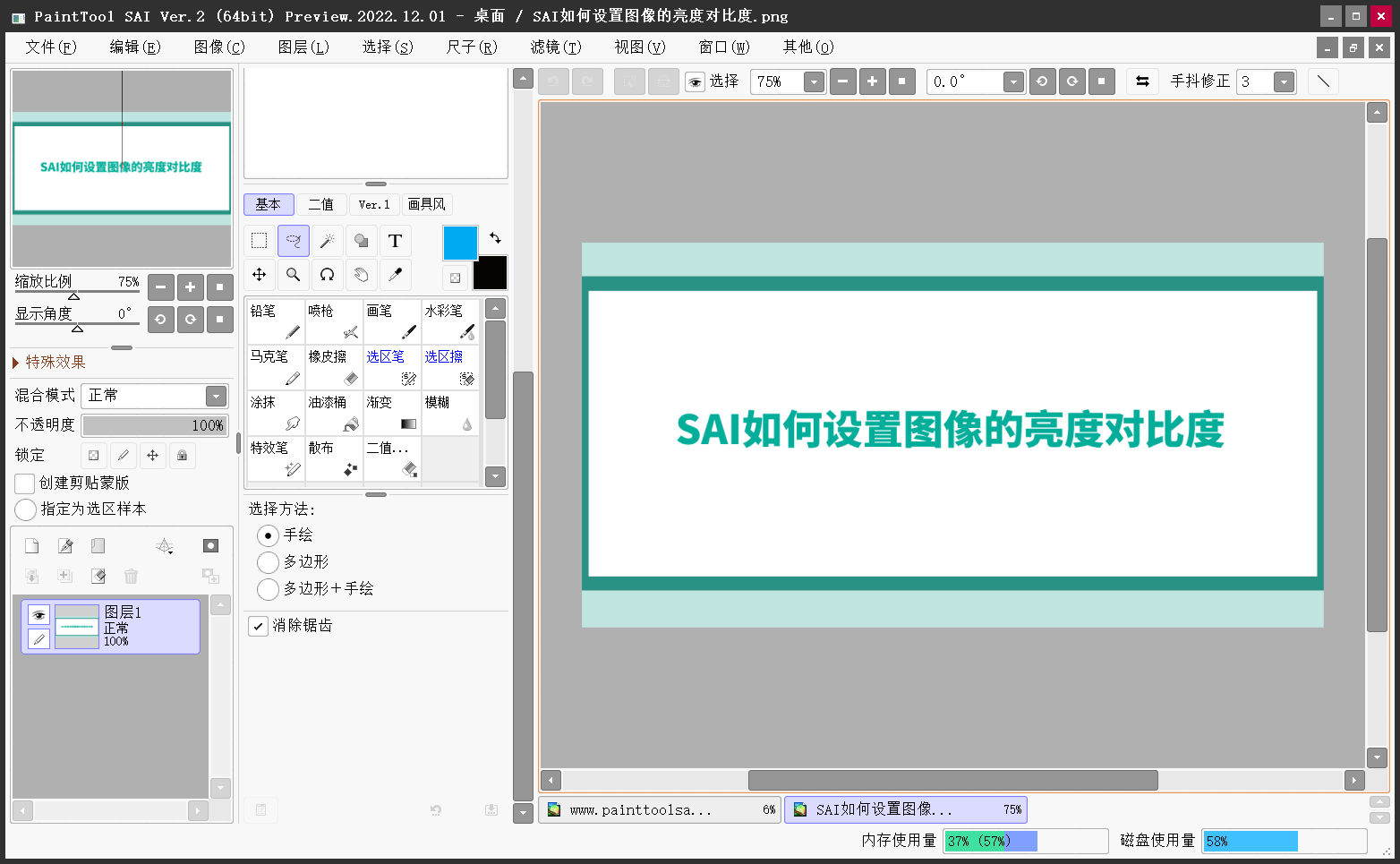Open the 文件(F) menu

(51, 47)
